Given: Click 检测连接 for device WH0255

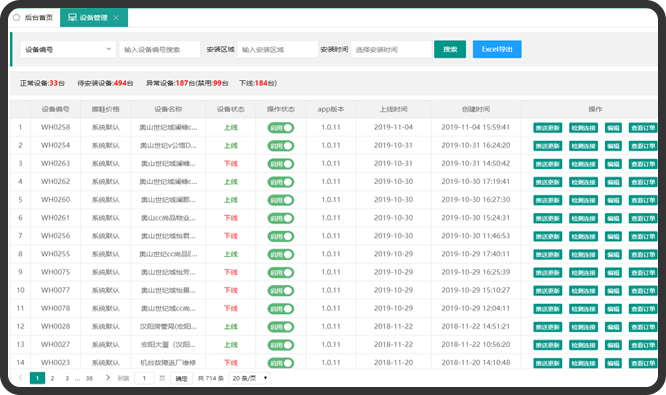Looking at the screenshot, I should tap(583, 254).
